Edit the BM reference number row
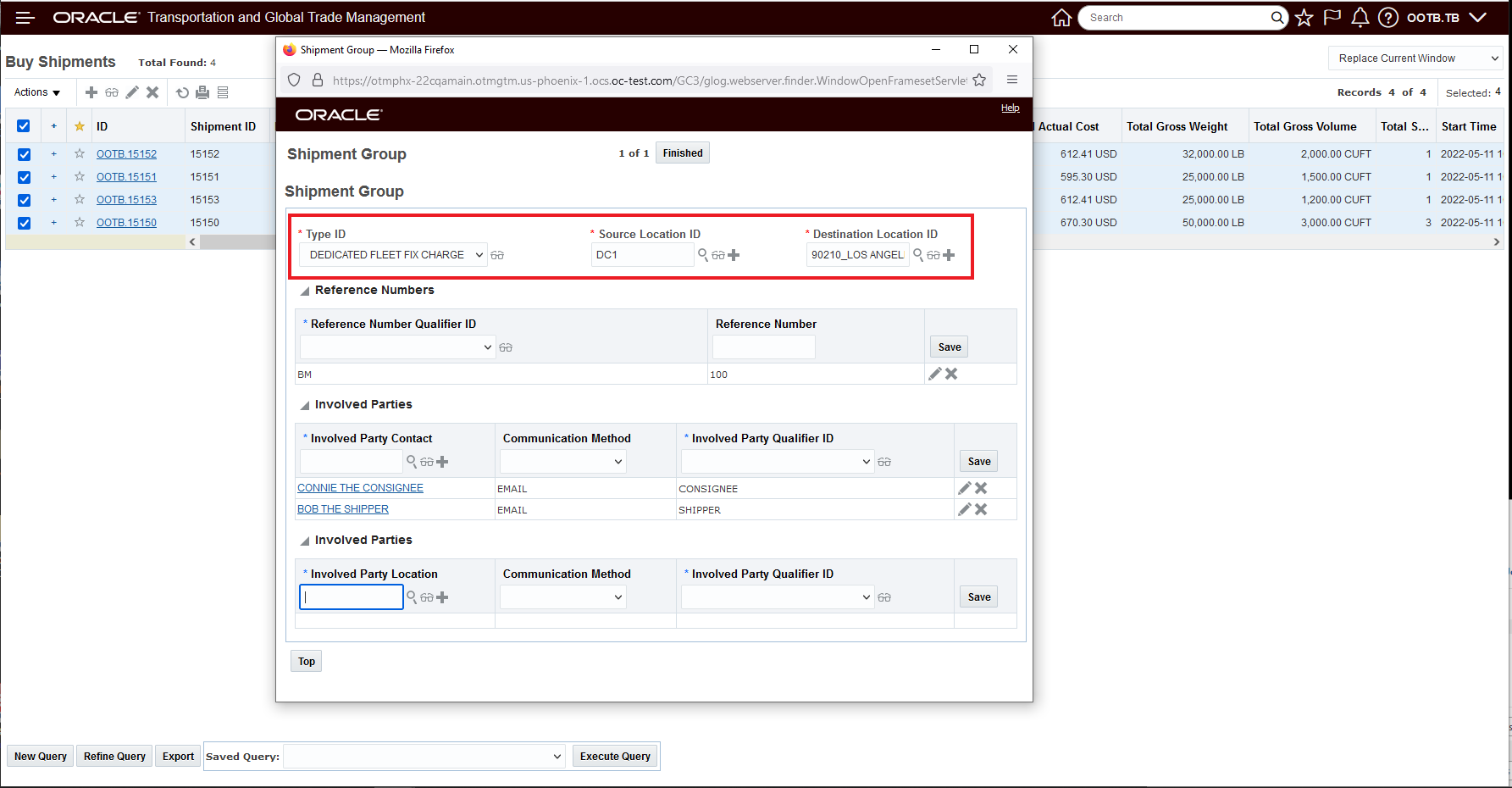1512x788 pixels. pos(935,374)
